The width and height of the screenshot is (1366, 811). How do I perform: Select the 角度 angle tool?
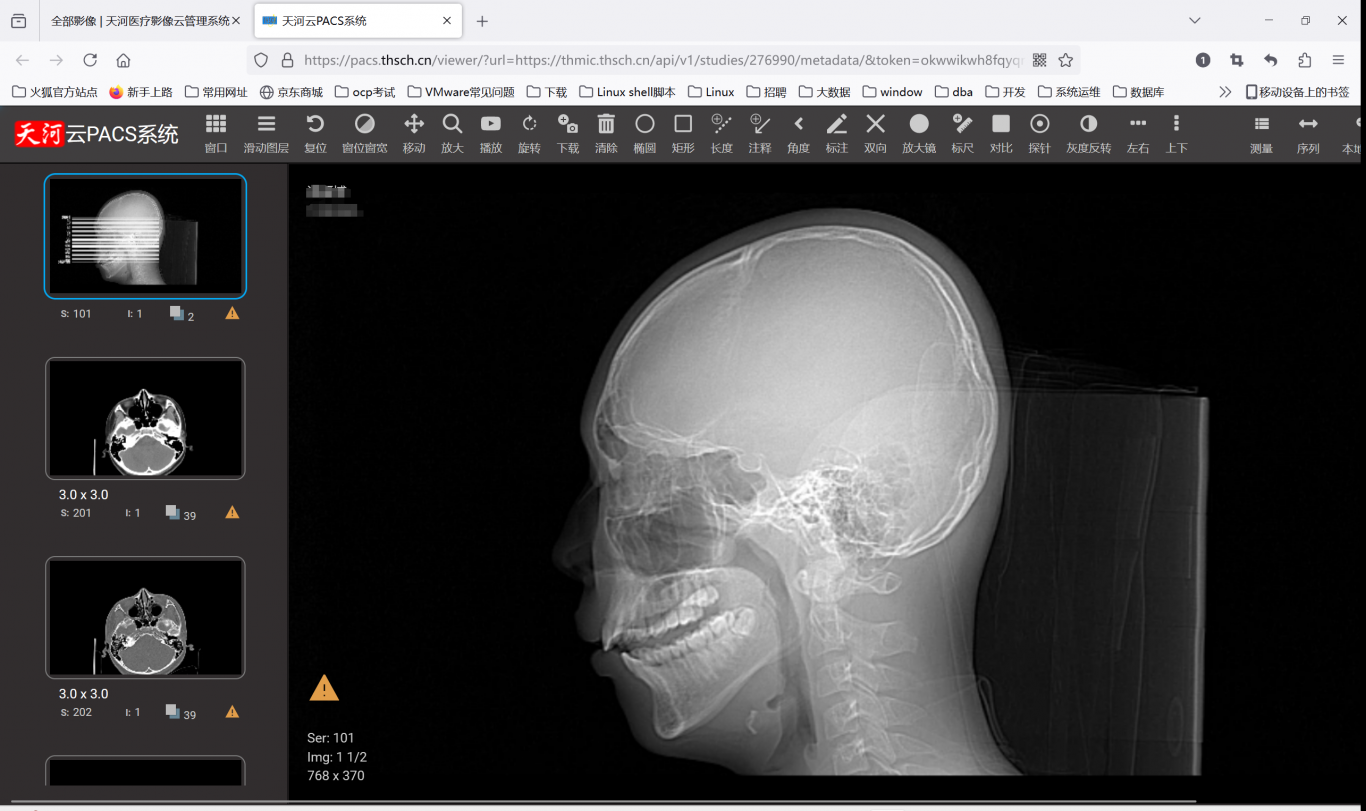(x=798, y=133)
